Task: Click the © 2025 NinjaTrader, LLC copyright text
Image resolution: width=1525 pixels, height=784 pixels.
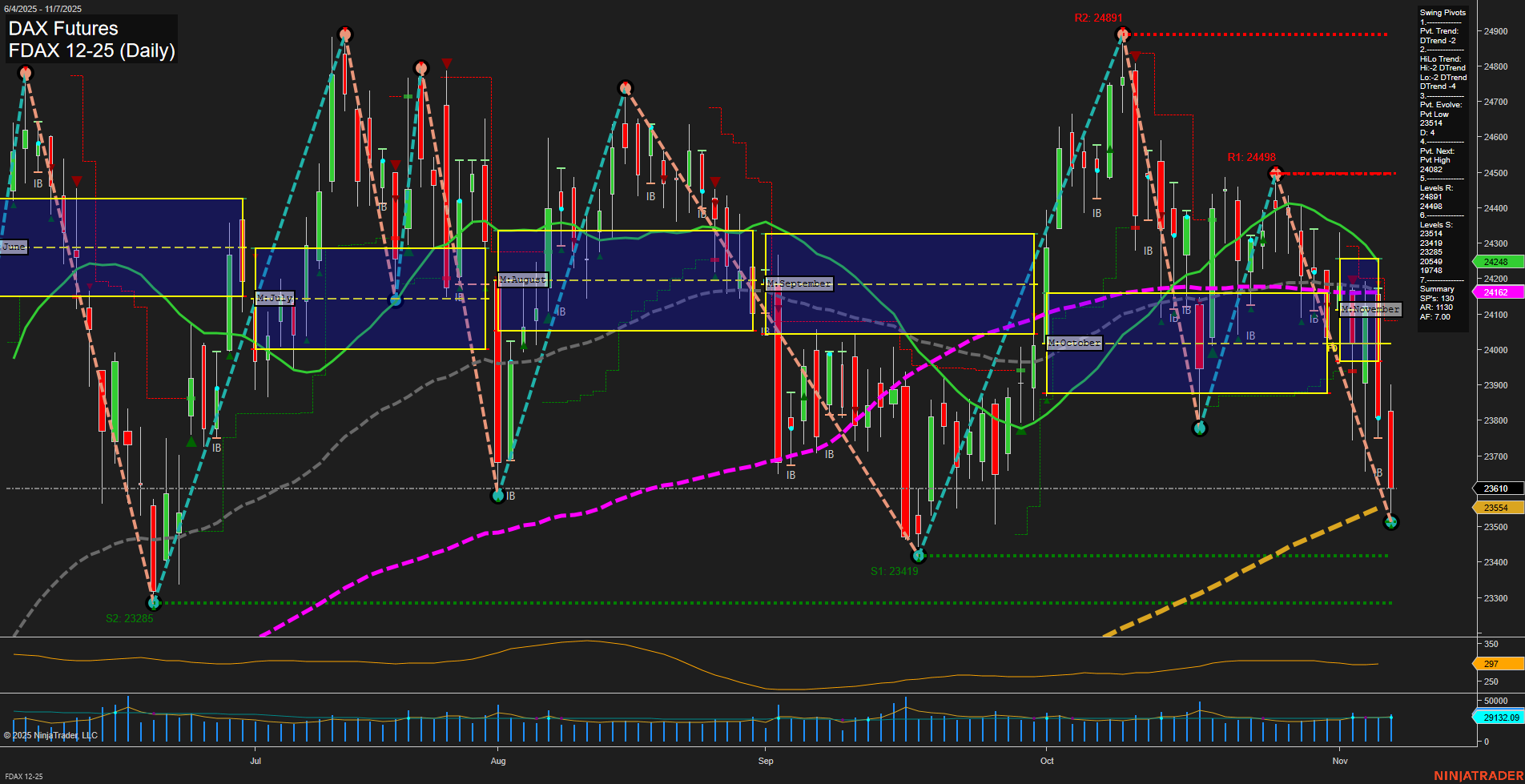Action: tap(50, 734)
